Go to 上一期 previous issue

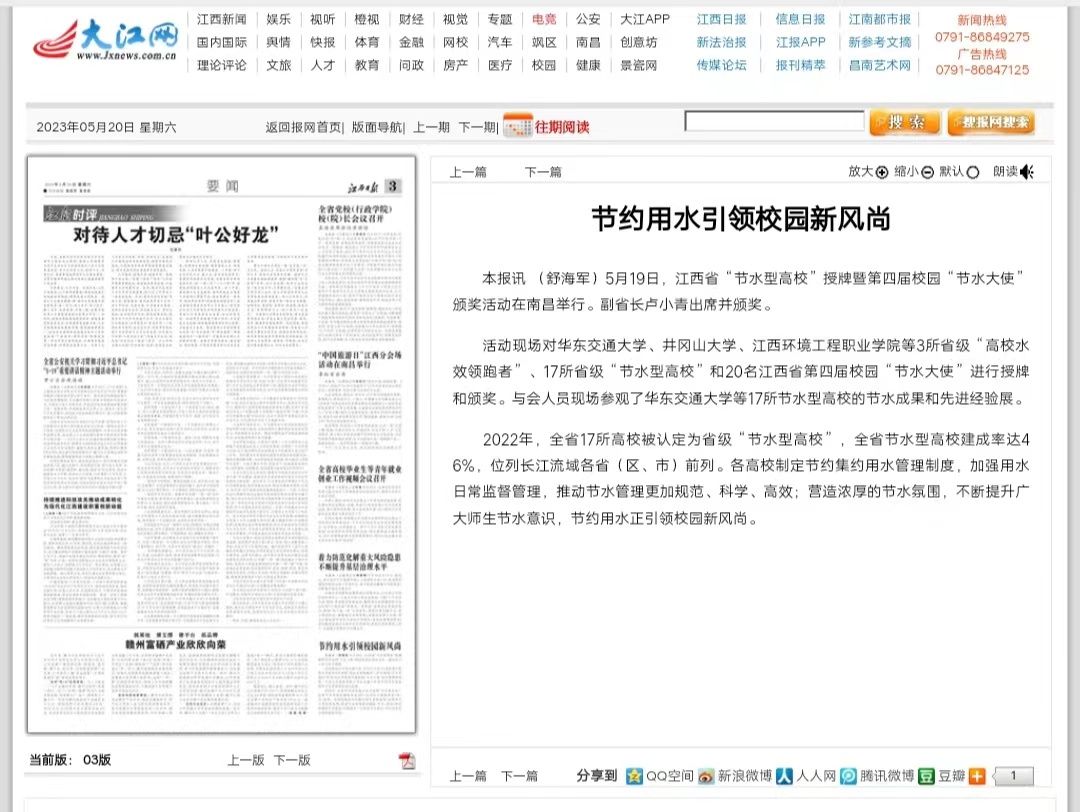click(x=431, y=127)
